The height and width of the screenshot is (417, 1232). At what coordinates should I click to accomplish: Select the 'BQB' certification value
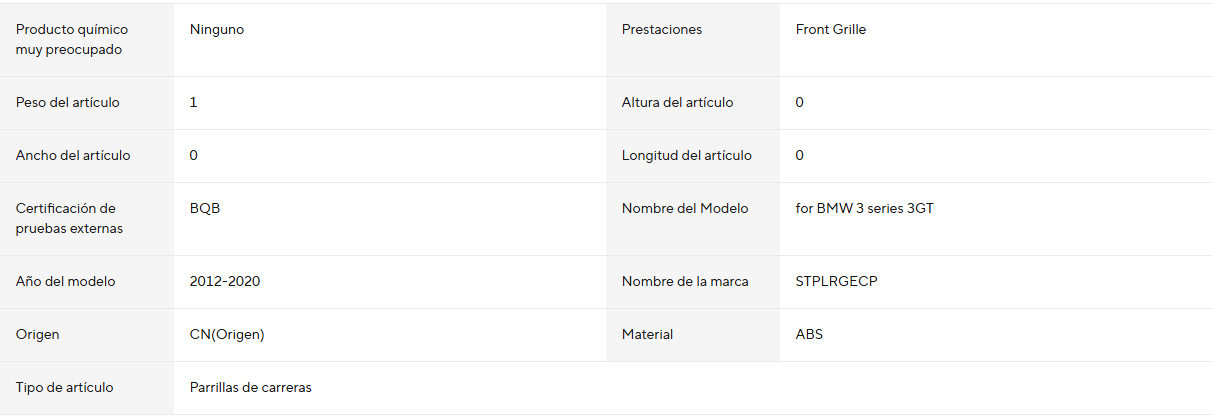(x=204, y=209)
